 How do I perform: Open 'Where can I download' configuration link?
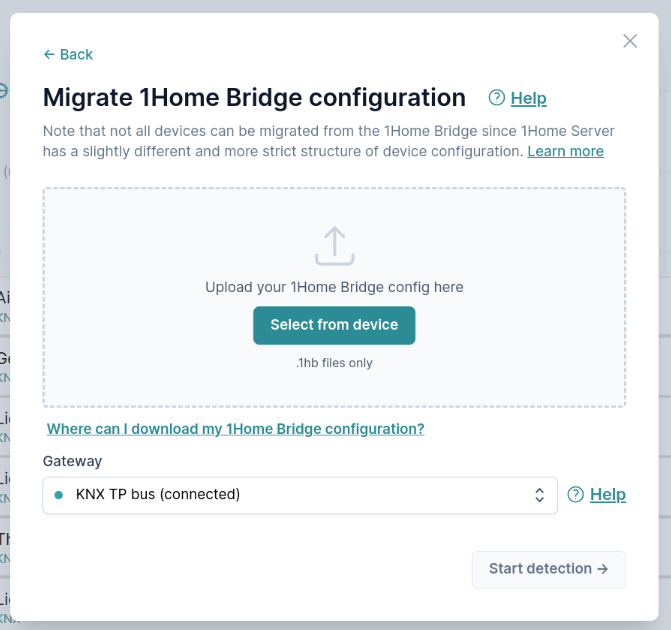point(235,429)
